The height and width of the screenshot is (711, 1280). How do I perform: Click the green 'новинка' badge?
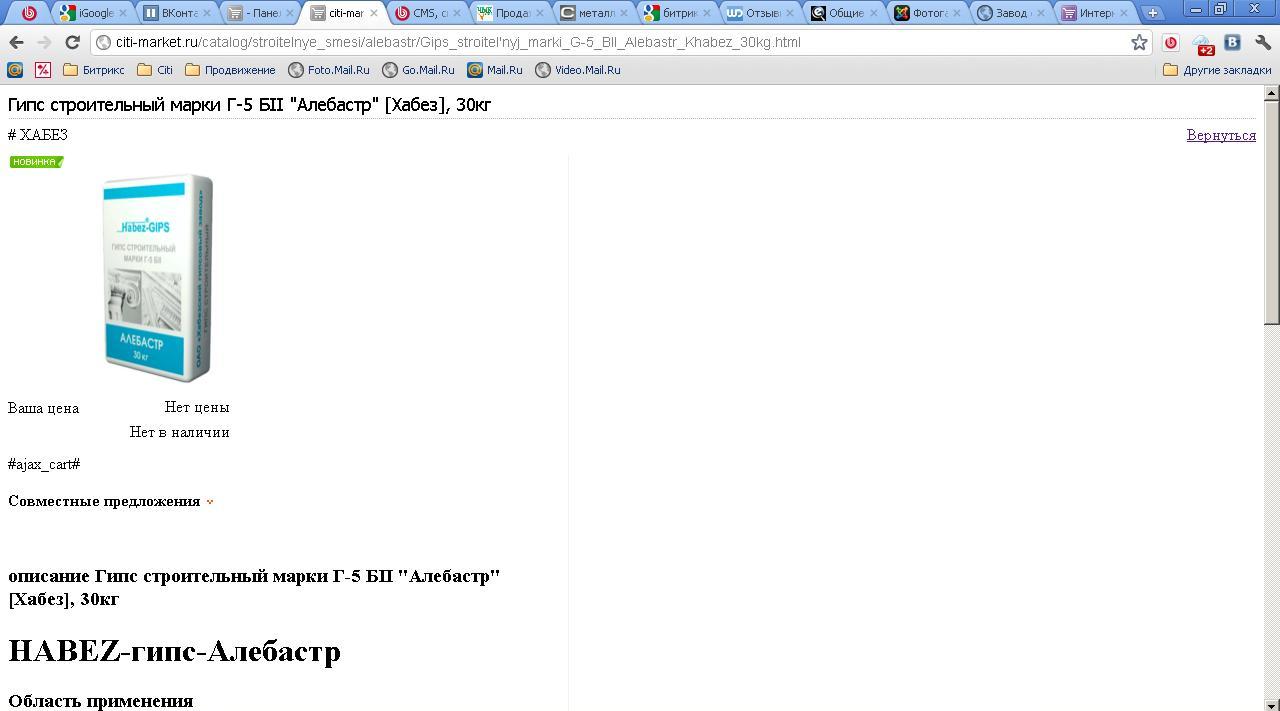(36, 161)
